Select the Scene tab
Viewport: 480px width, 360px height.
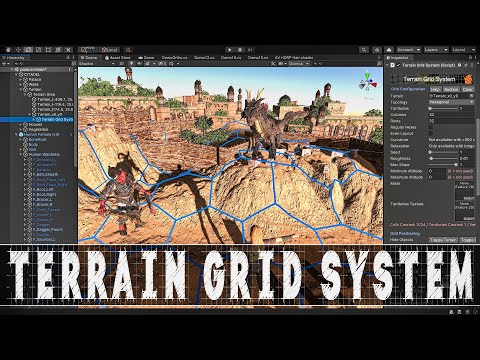89,57
